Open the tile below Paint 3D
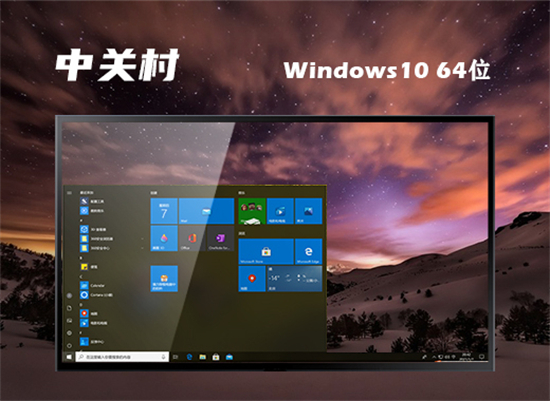 point(164,279)
